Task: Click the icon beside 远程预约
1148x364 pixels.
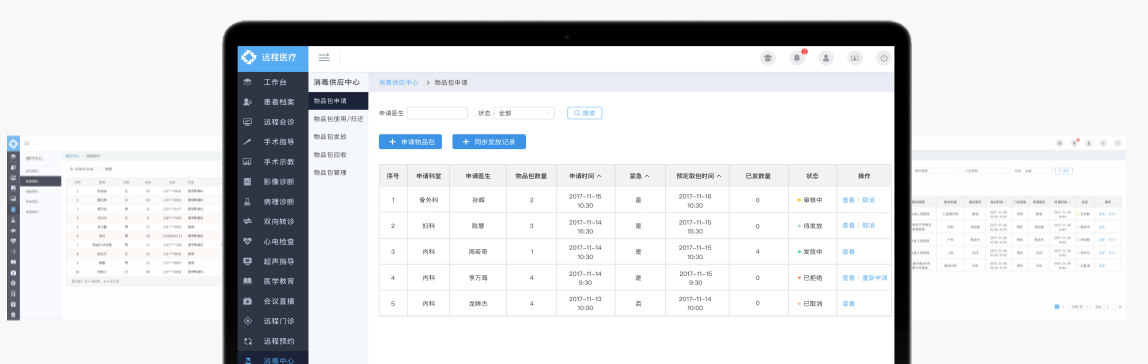Action: pos(247,341)
